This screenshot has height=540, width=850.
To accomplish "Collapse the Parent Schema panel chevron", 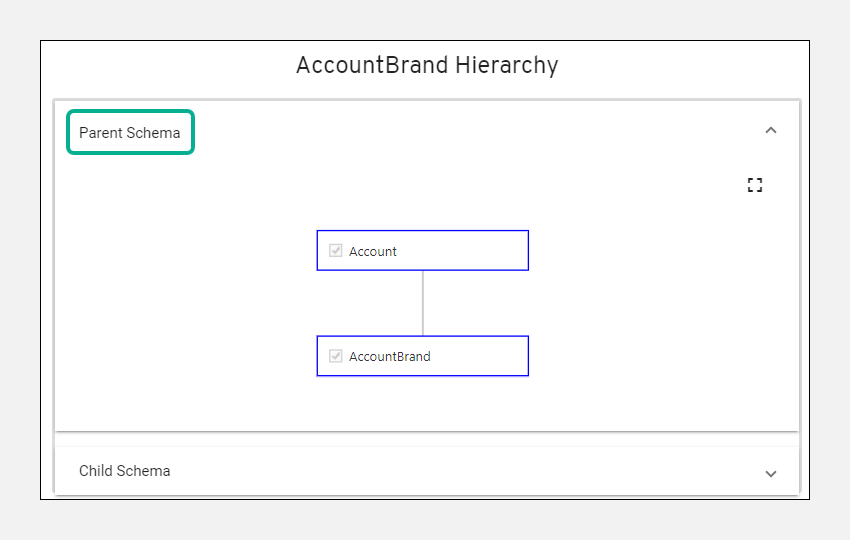I will pos(770,130).
